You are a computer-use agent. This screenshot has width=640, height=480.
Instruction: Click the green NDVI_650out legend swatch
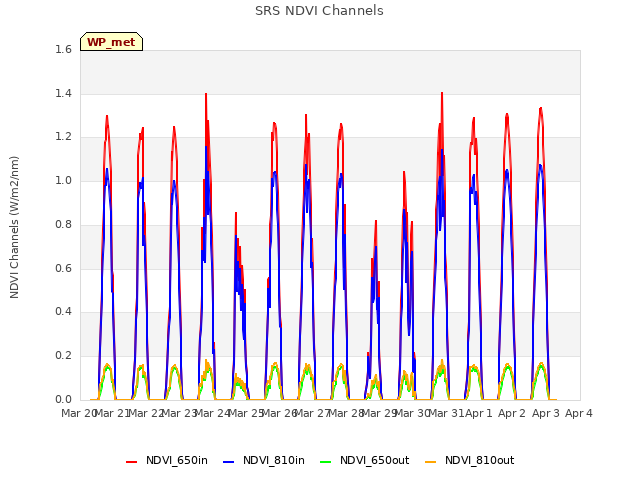click(325, 461)
